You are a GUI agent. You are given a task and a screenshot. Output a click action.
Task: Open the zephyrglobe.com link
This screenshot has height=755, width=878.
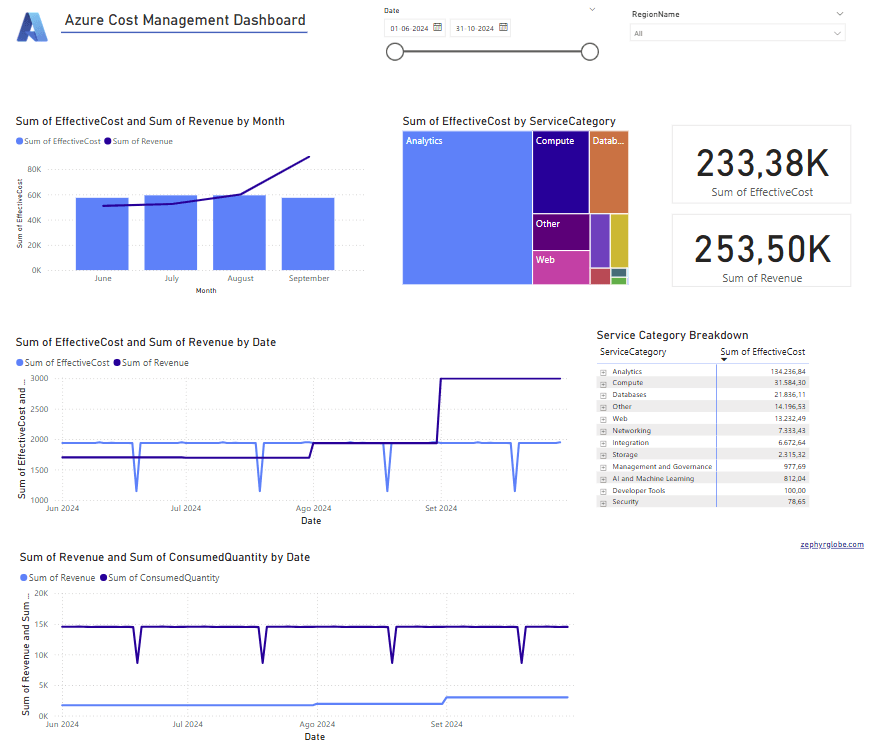(x=832, y=544)
